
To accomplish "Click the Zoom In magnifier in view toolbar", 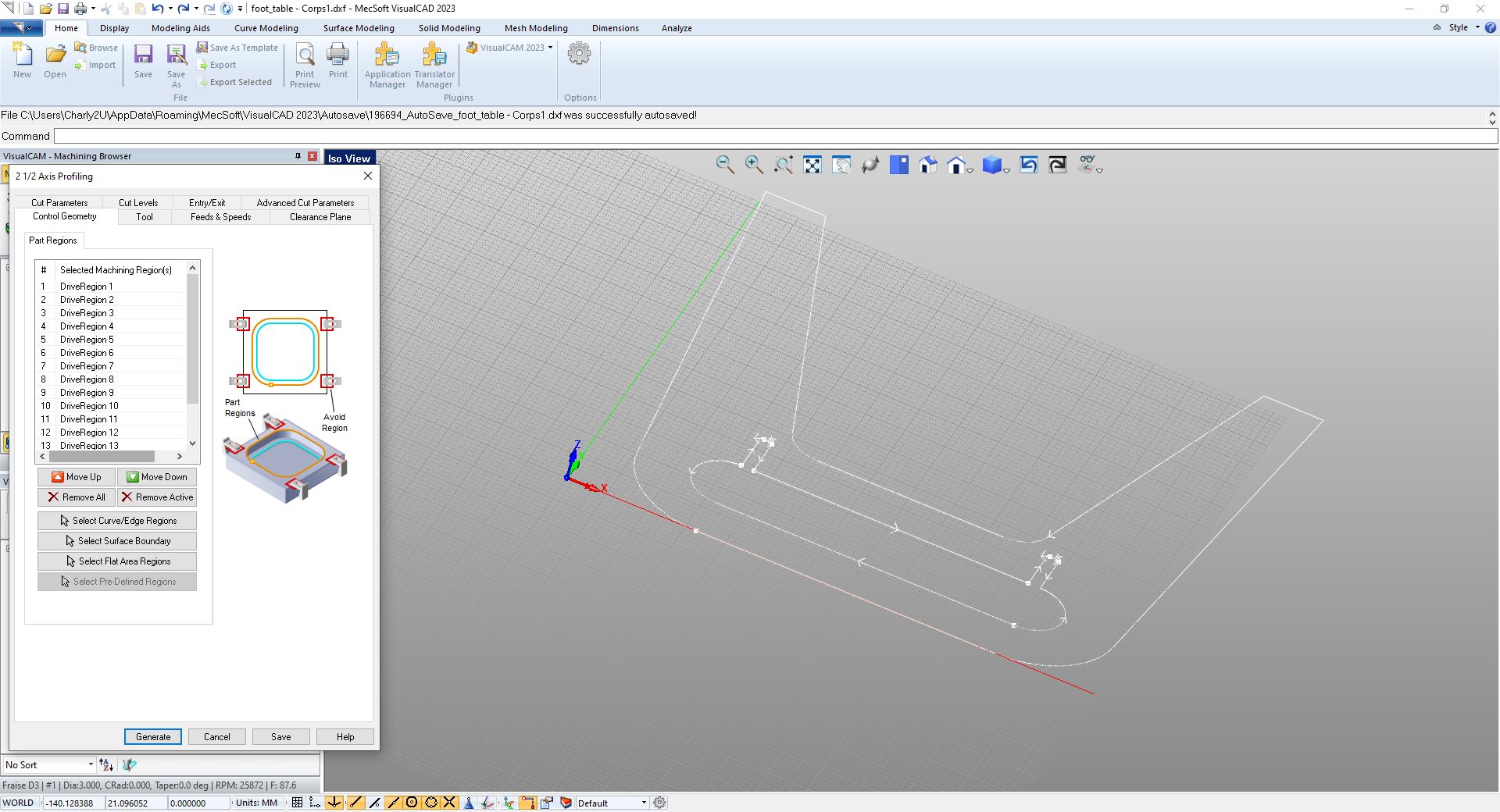I will click(x=754, y=165).
